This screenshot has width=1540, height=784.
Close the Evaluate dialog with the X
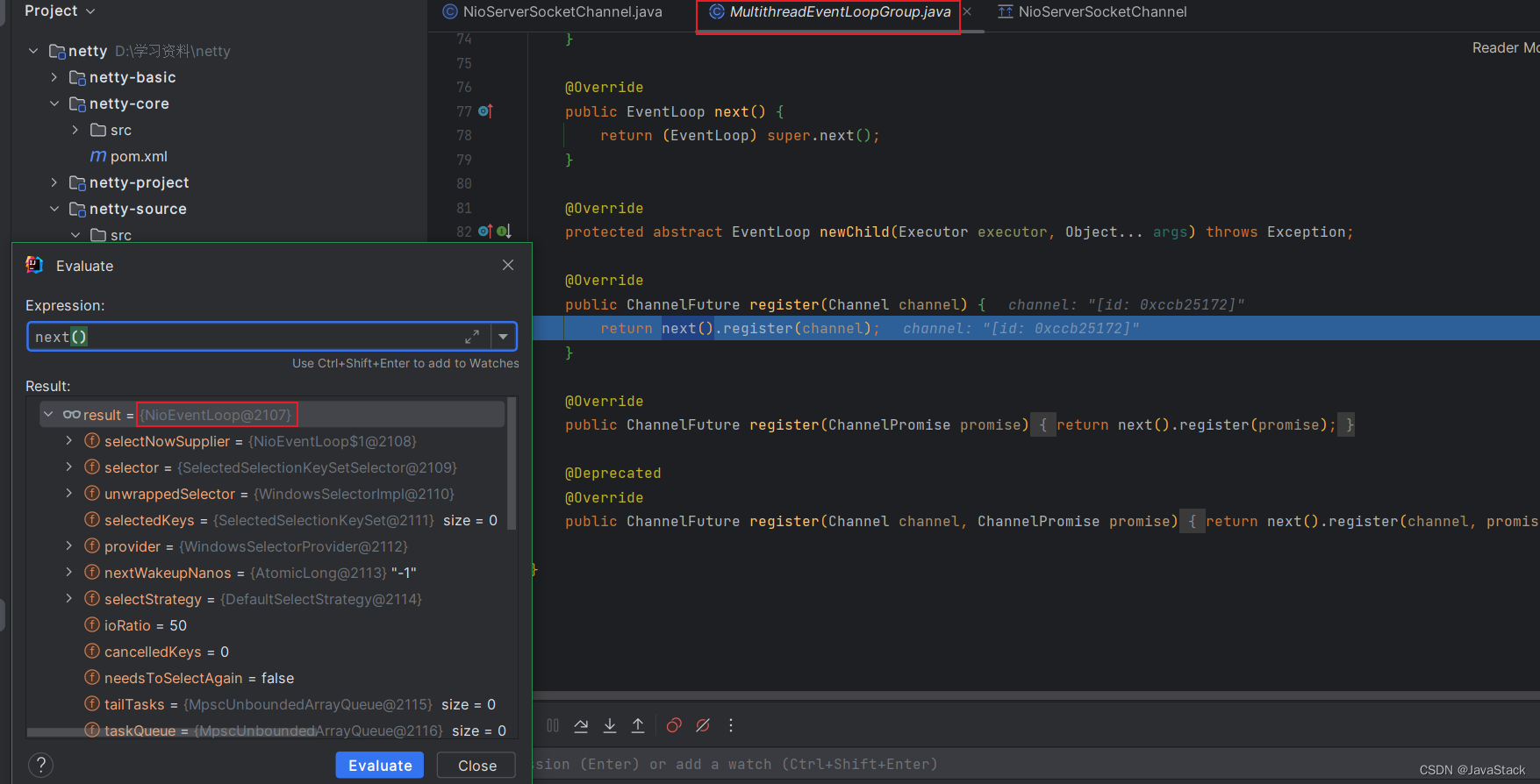point(508,265)
